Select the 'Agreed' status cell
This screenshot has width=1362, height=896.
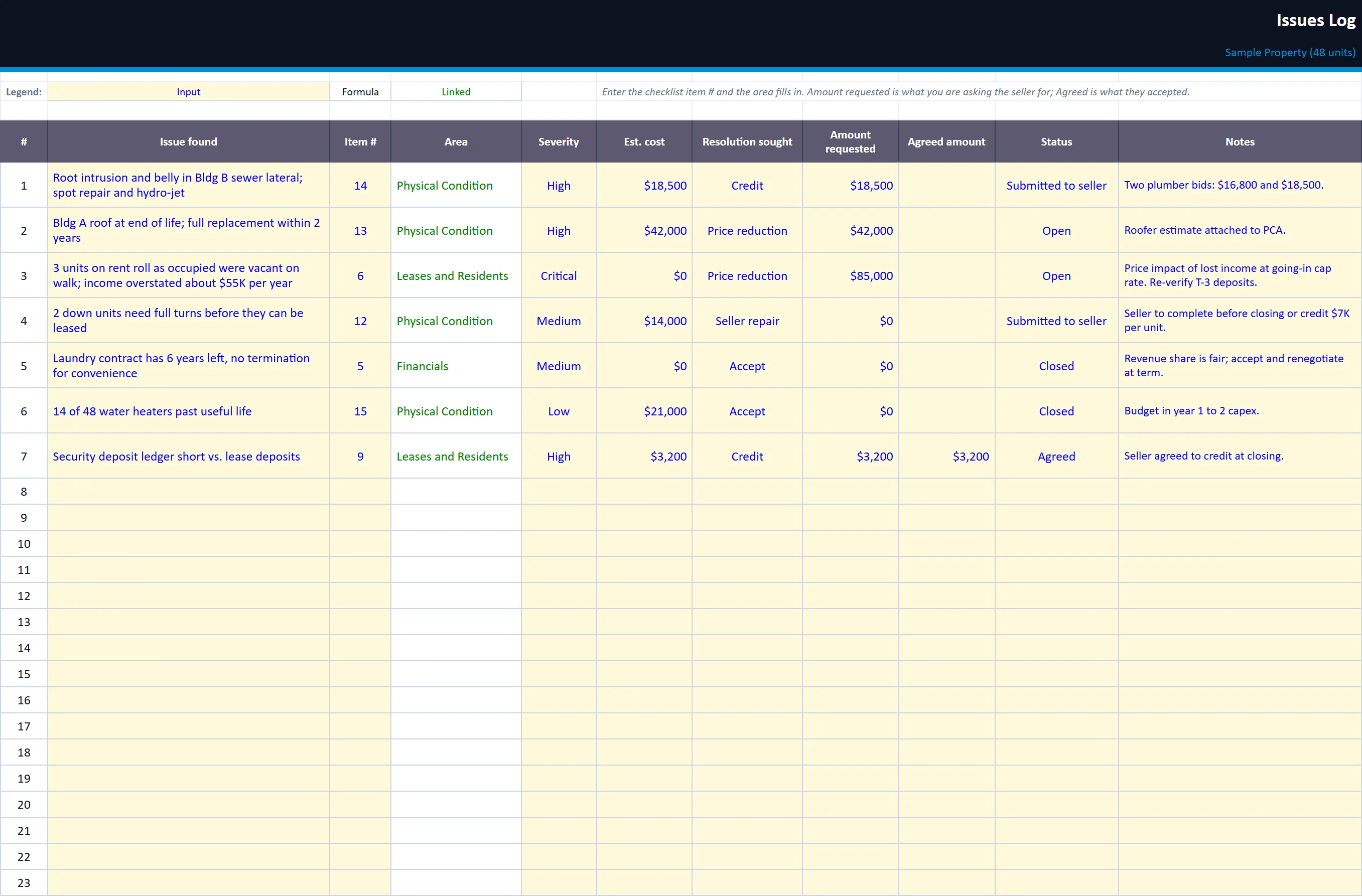click(1056, 457)
